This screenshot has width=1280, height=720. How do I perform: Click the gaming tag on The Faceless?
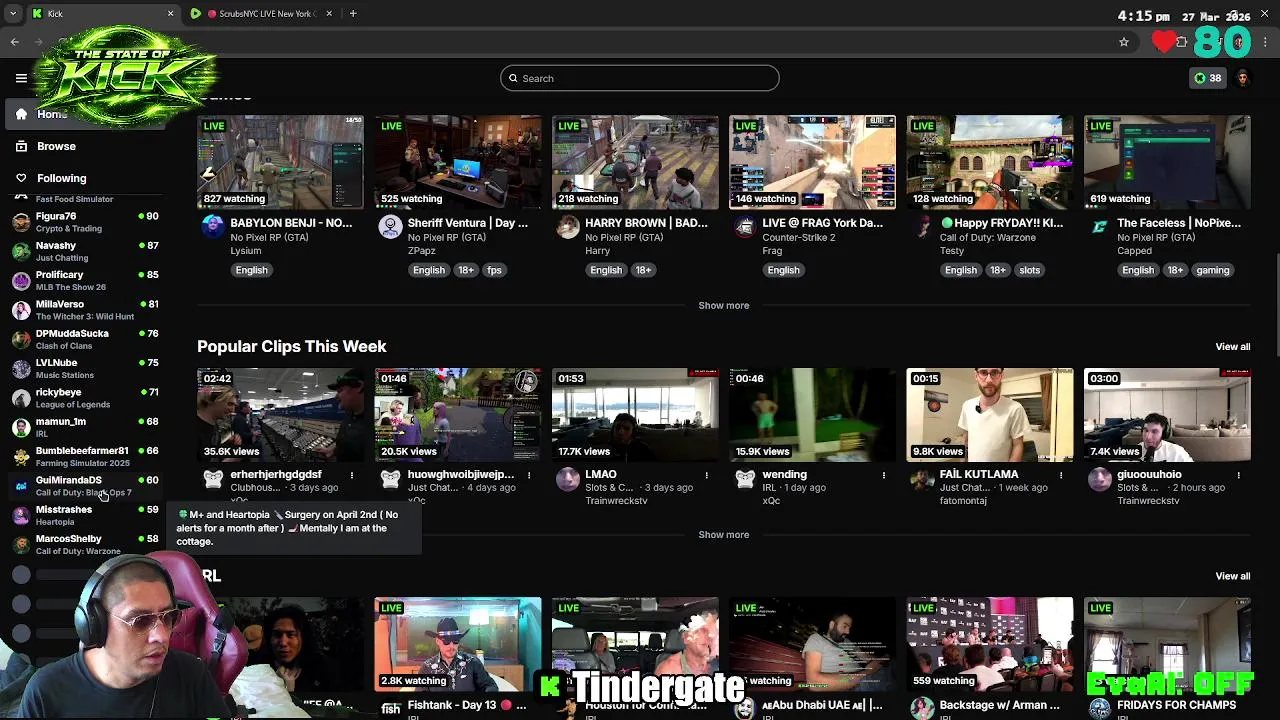pyautogui.click(x=1212, y=270)
